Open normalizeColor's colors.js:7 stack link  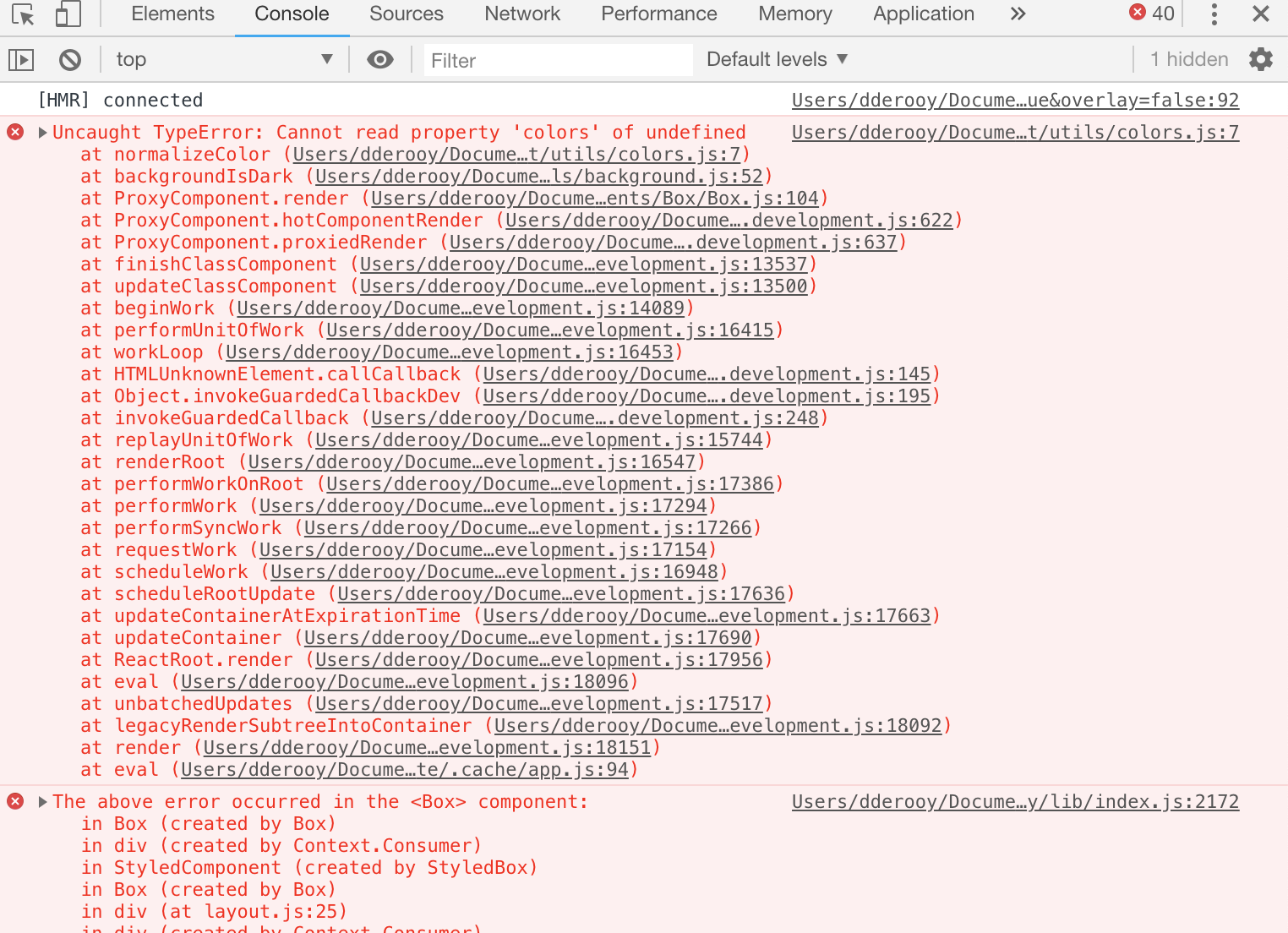coord(516,154)
